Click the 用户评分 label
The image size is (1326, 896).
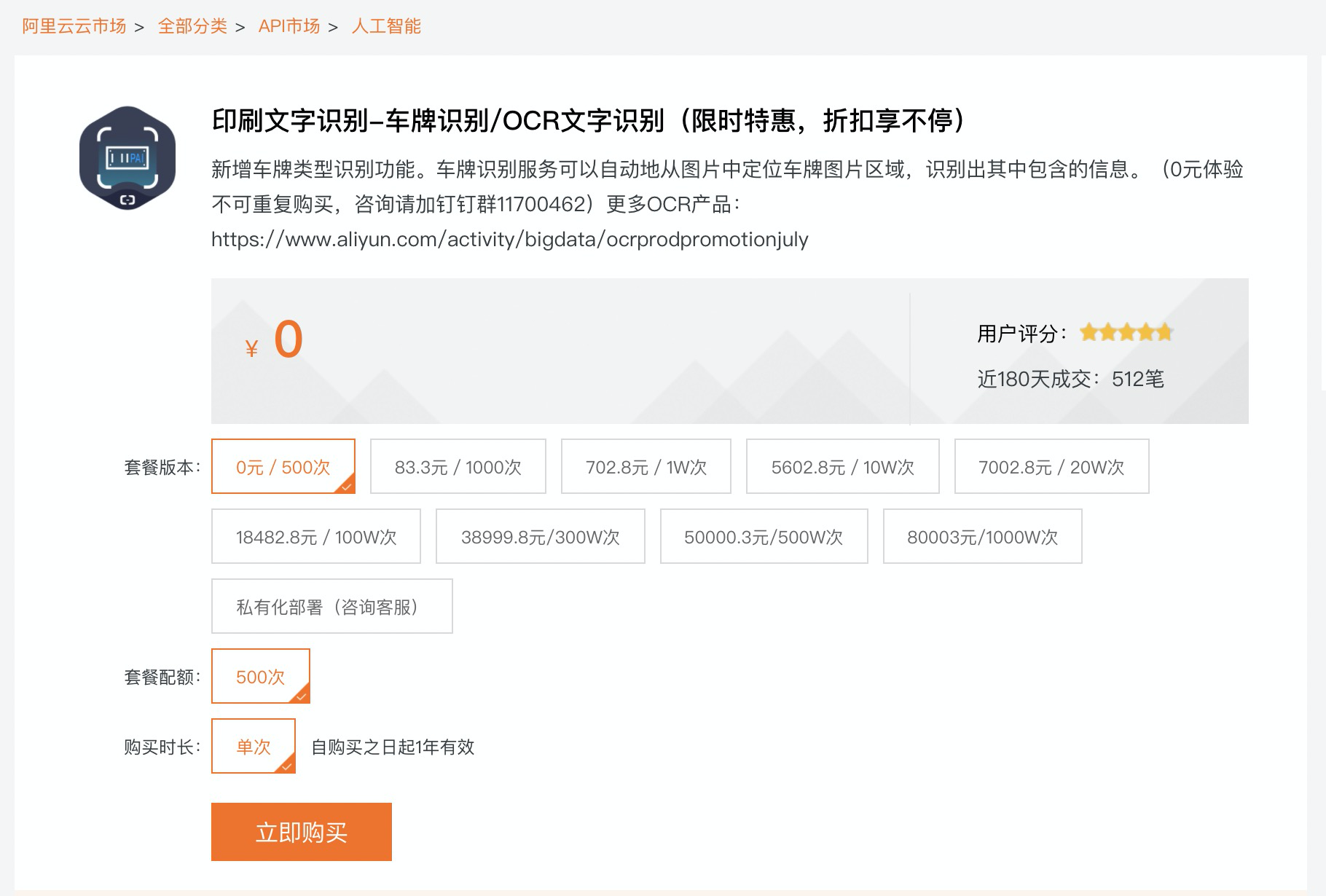point(1021,334)
